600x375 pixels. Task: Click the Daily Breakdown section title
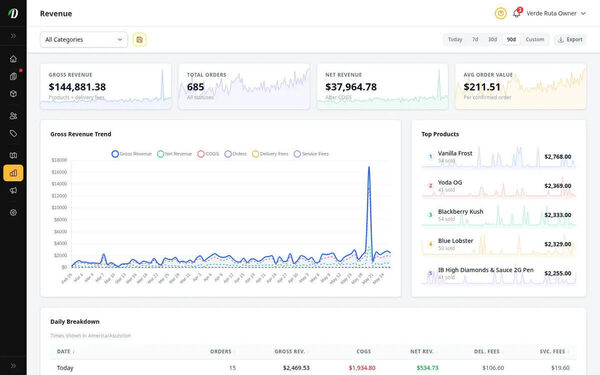pyautogui.click(x=75, y=321)
